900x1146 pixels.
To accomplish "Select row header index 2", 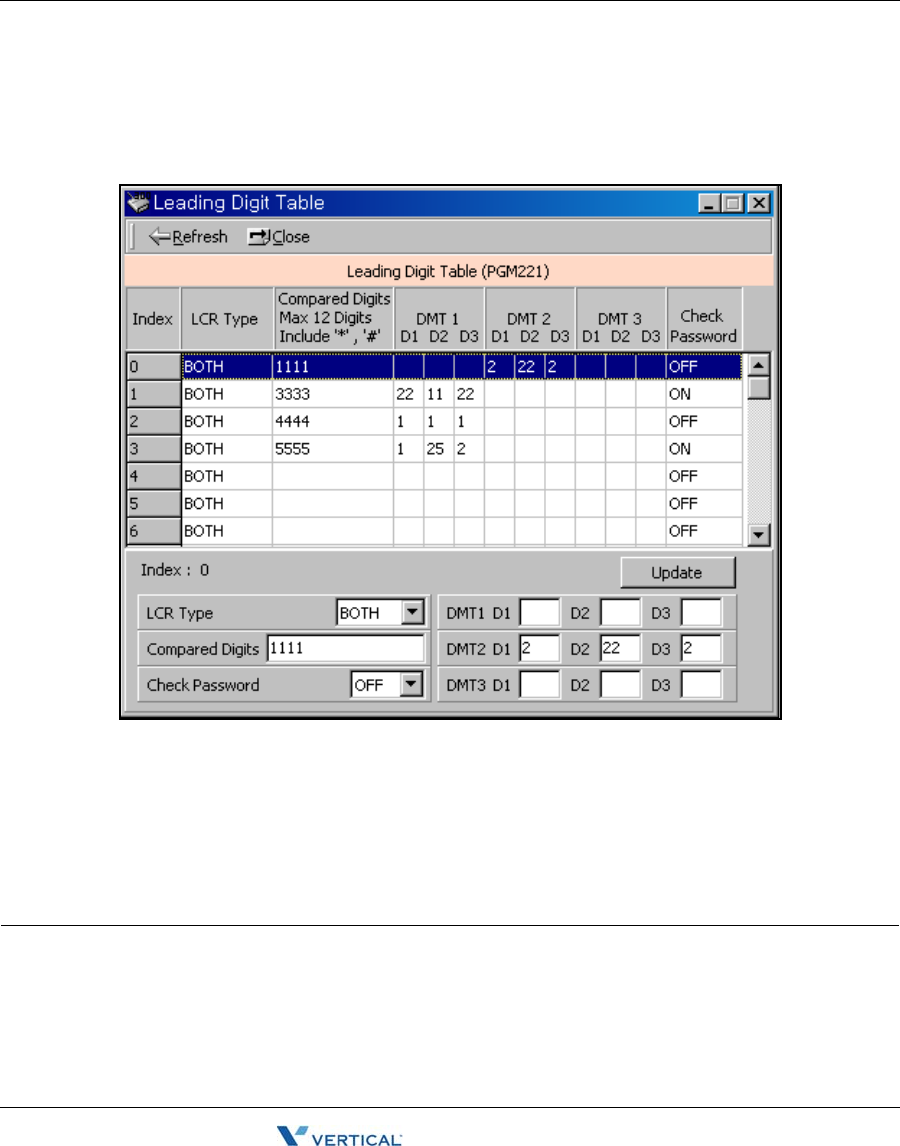I will [x=154, y=422].
